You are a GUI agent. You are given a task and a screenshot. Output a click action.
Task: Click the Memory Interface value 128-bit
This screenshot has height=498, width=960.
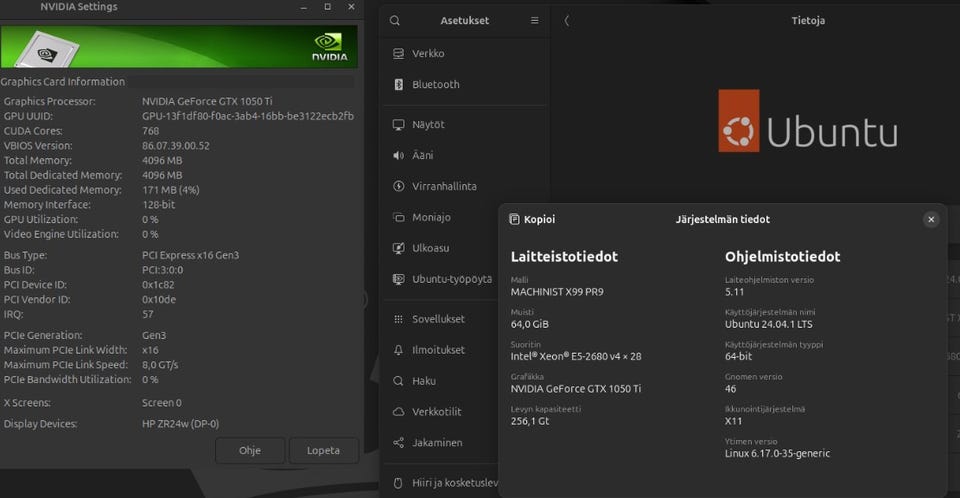(159, 205)
